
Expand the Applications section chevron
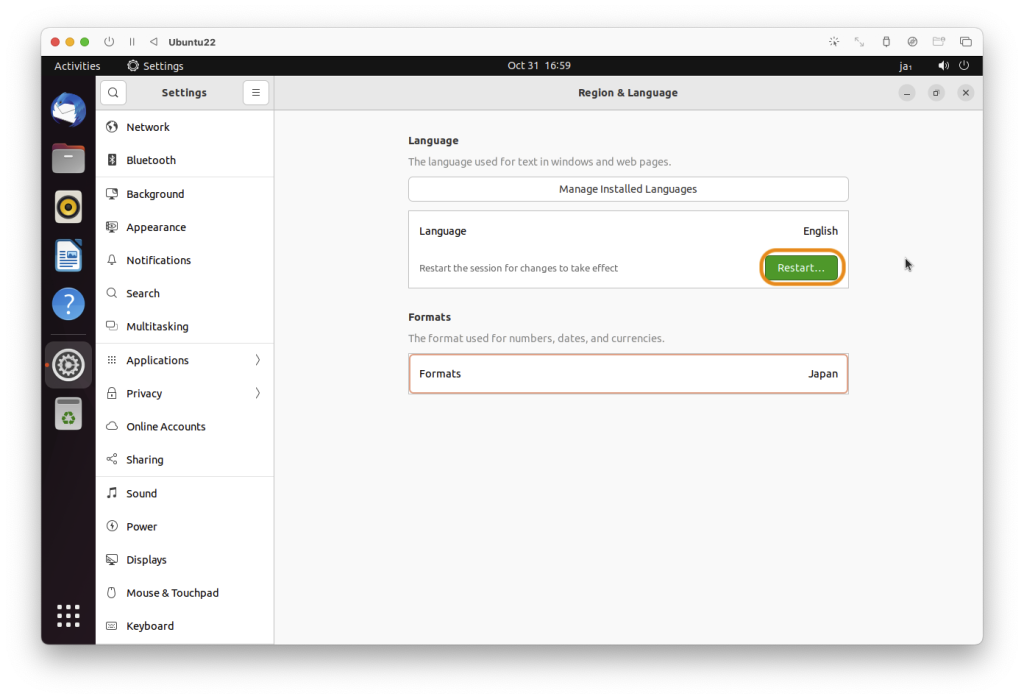pyautogui.click(x=258, y=360)
